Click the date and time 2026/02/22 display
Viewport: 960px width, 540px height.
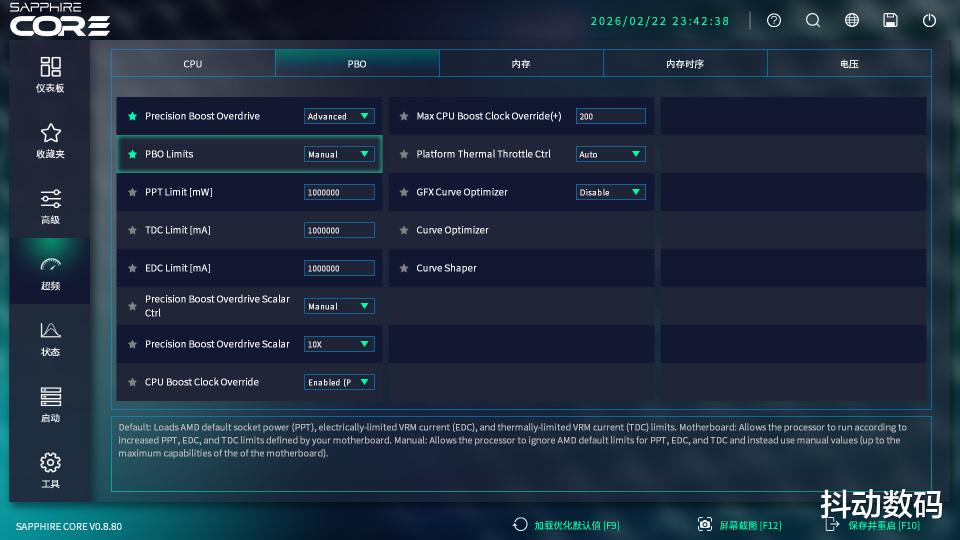tap(660, 21)
